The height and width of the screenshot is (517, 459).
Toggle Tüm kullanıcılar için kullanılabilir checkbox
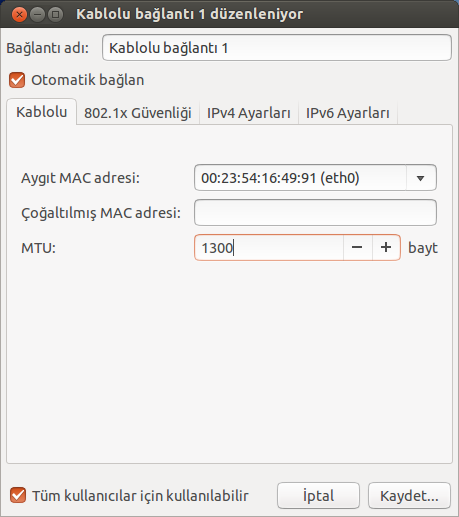click(x=18, y=495)
